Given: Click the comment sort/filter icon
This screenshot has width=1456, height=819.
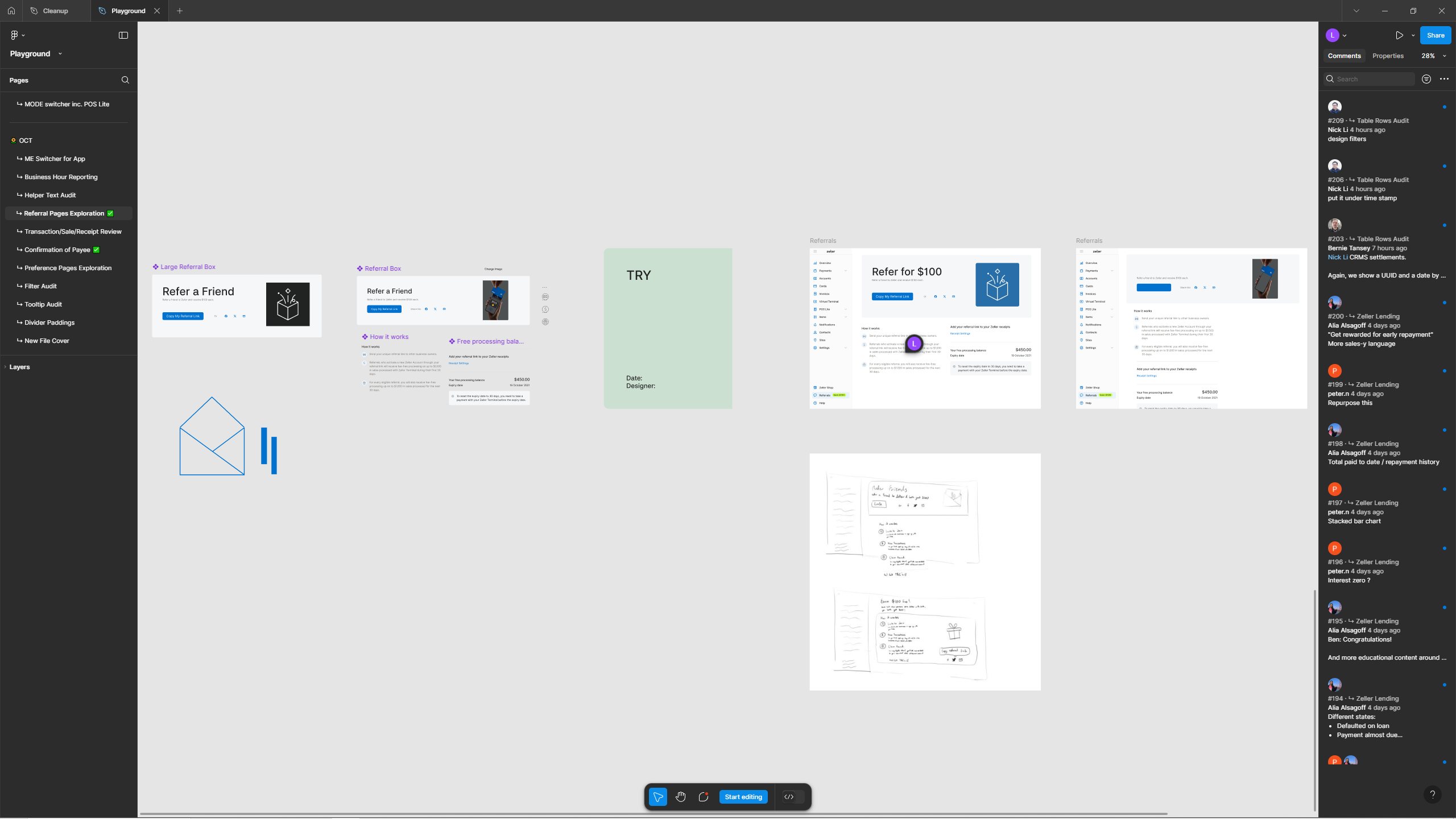Looking at the screenshot, I should (x=1425, y=78).
